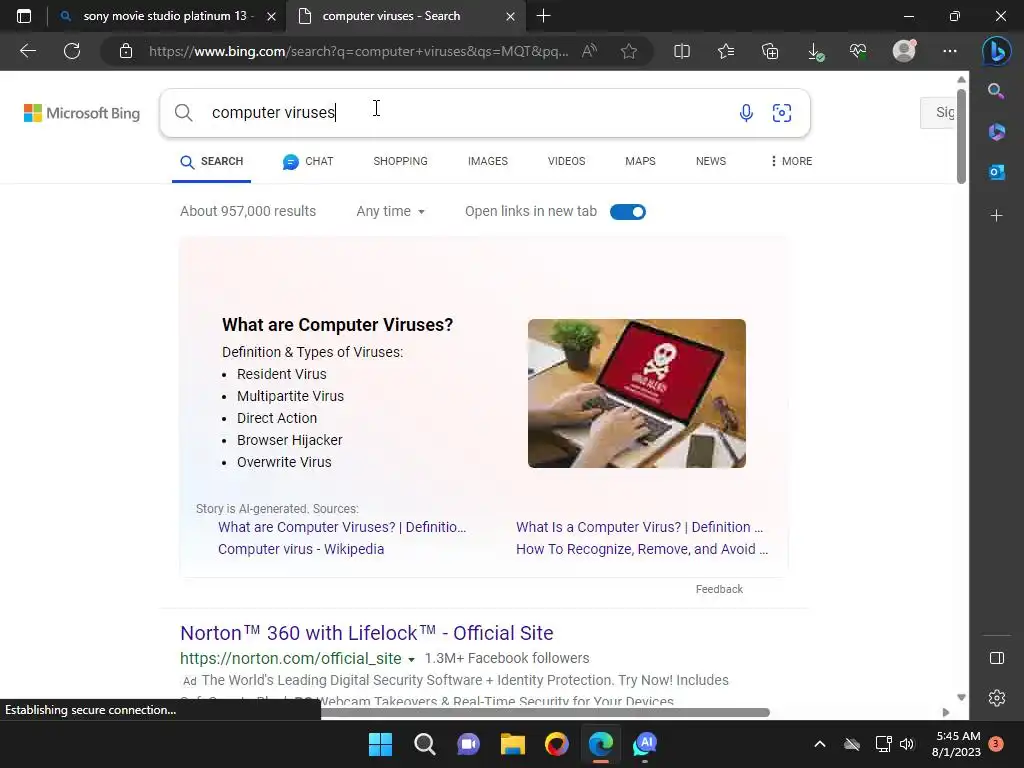This screenshot has width=1024, height=768.
Task: Click the Feedback link
Action: pyautogui.click(x=719, y=589)
